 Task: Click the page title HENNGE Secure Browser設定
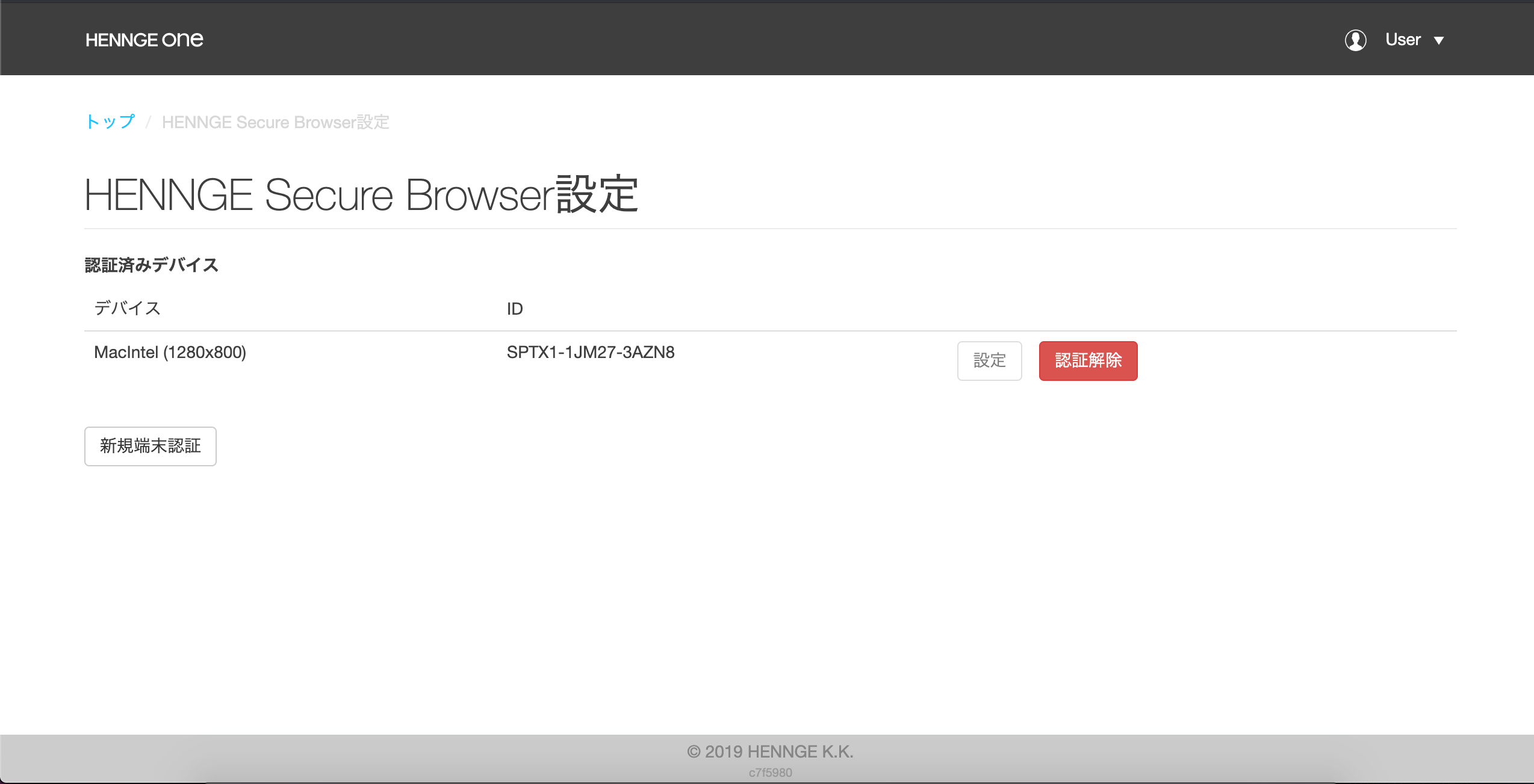click(x=361, y=194)
